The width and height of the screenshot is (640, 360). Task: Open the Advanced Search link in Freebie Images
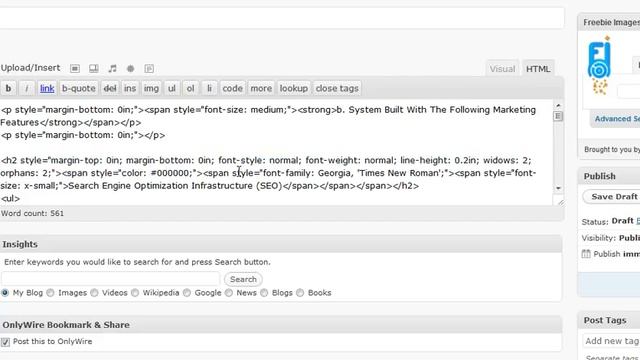pyautogui.click(x=617, y=119)
